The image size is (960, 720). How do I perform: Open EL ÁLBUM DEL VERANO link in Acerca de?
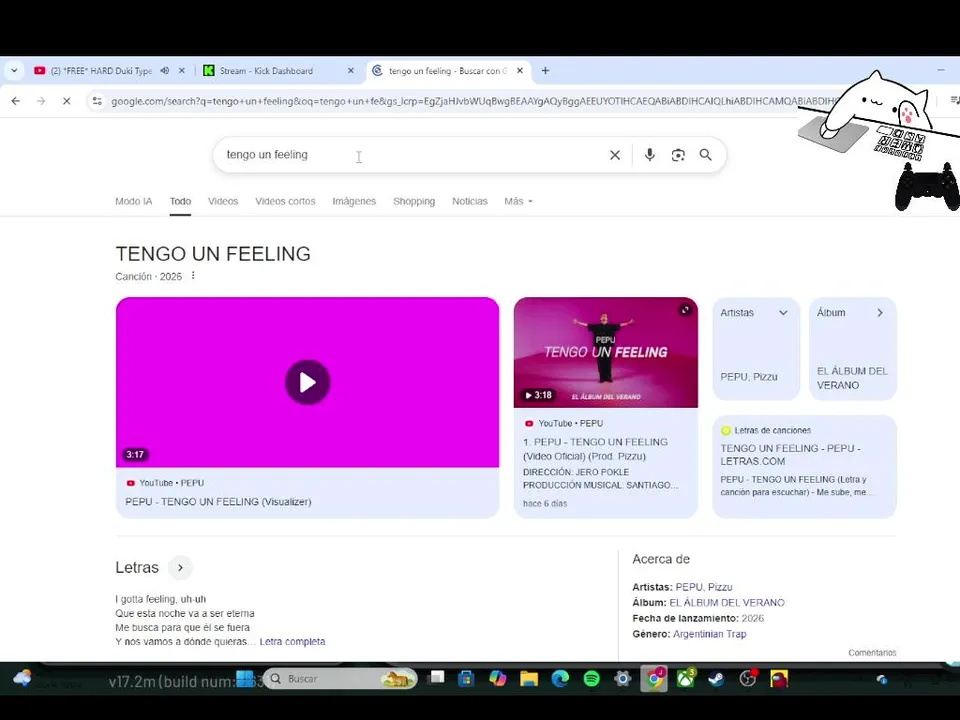click(727, 603)
